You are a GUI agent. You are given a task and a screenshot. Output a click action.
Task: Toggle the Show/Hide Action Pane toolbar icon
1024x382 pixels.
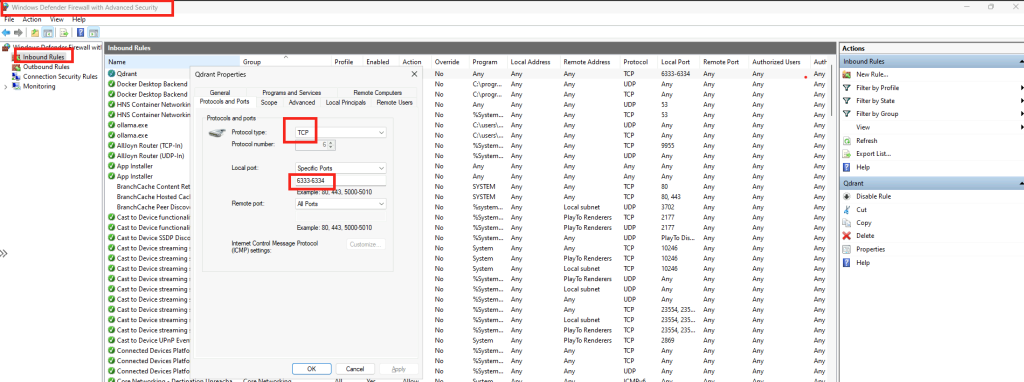[93, 32]
